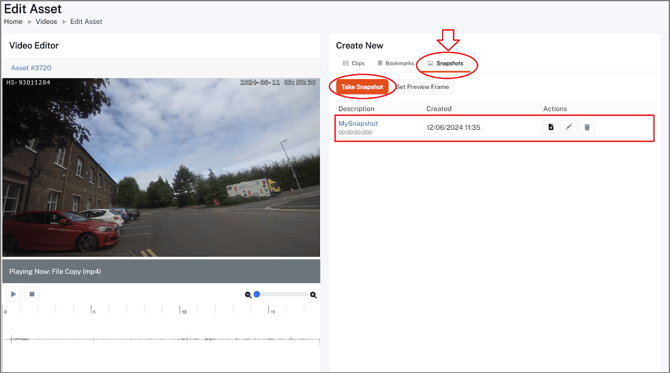
Task: Open the MySnapshot link
Action: (x=358, y=123)
